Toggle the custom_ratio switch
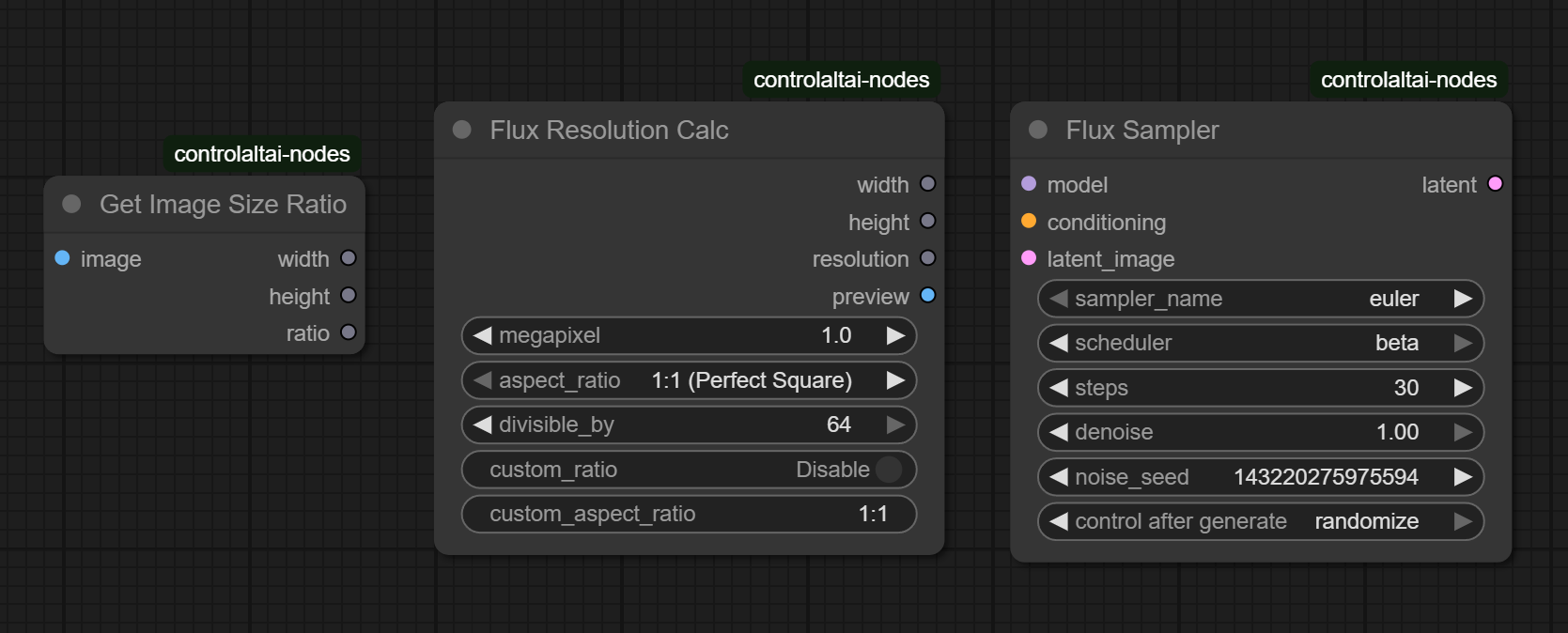The height and width of the screenshot is (633, 1568). point(889,470)
